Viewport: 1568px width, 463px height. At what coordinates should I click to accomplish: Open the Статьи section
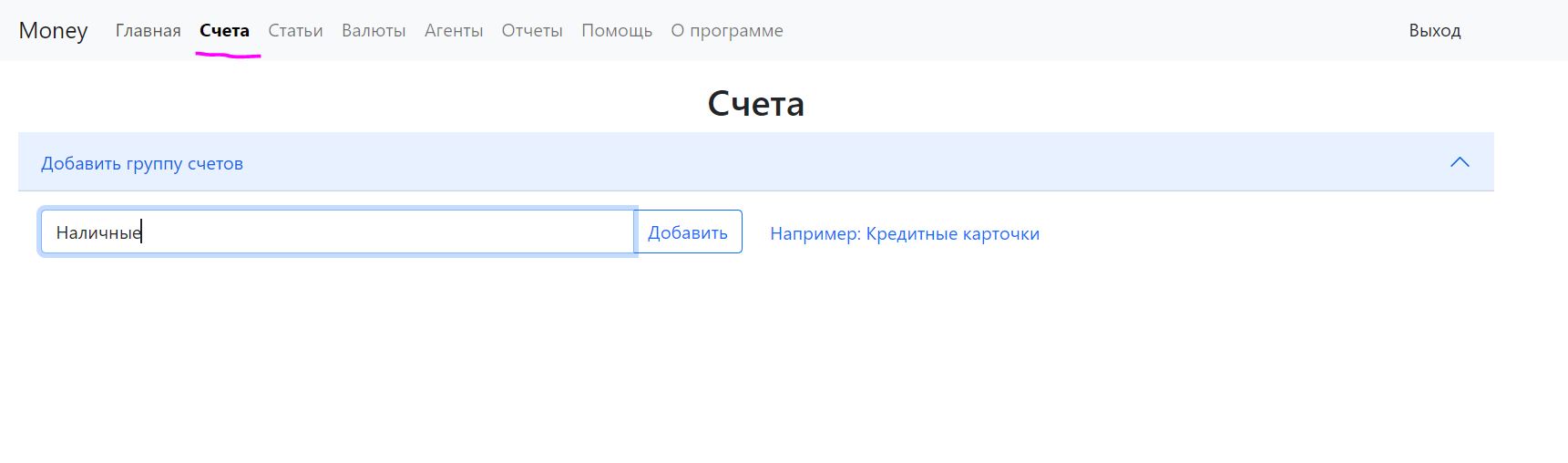point(295,30)
